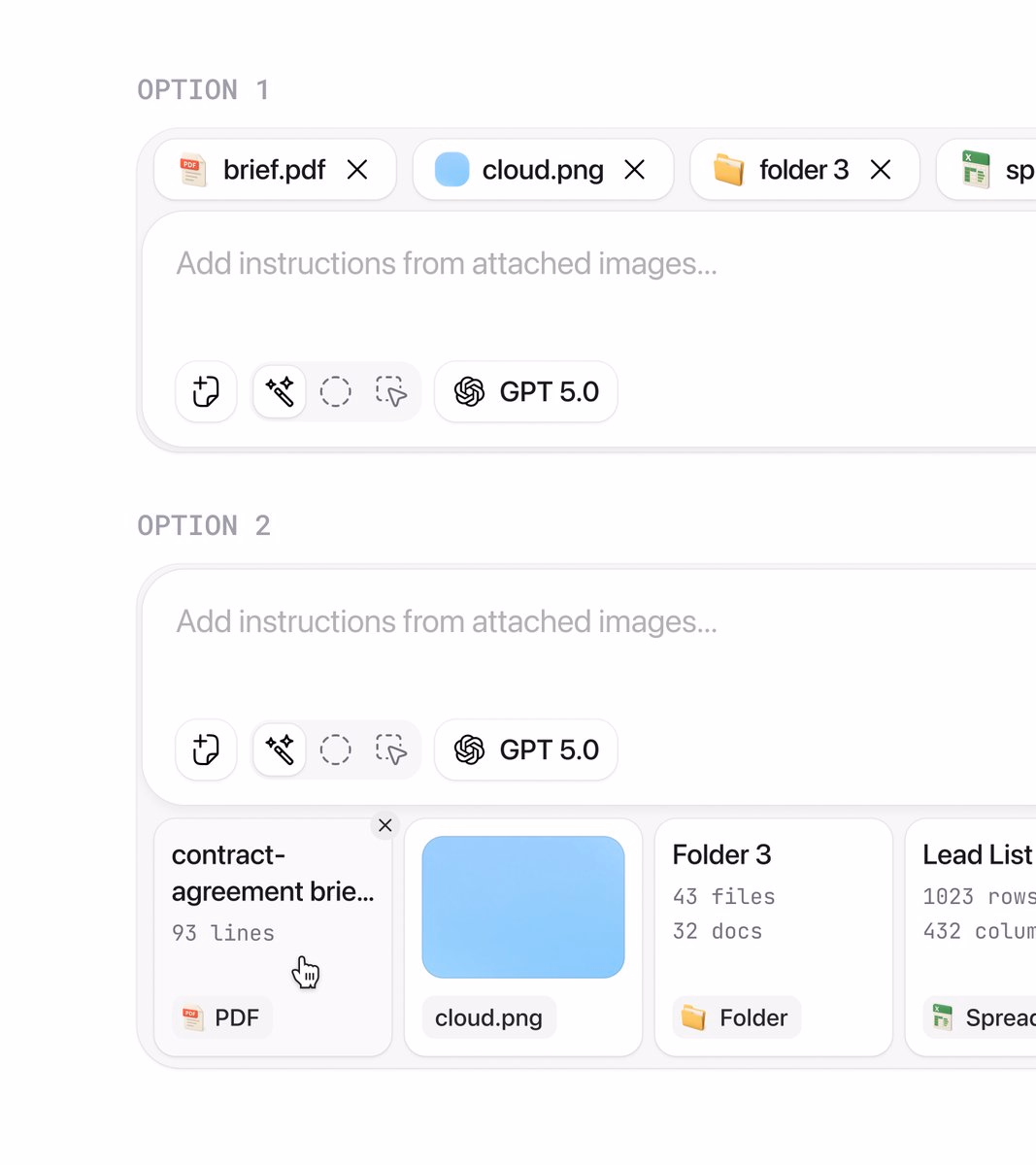Select magic wand tool in Option 1
This screenshot has height=1165, width=1036.
tap(280, 392)
